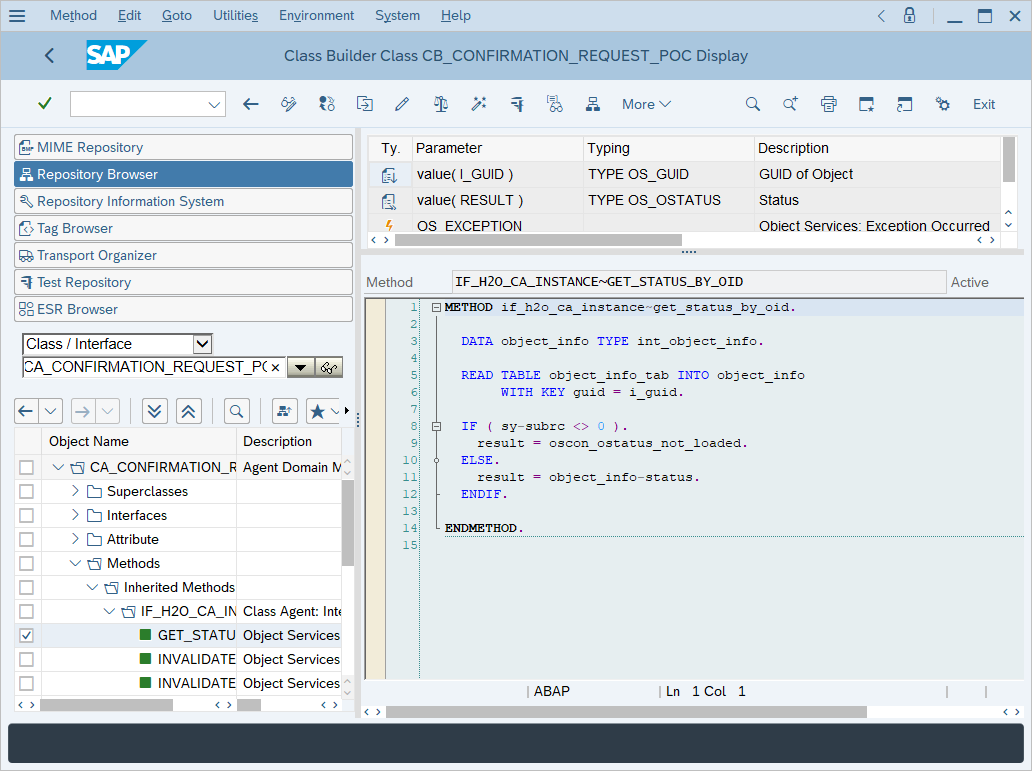Viewport: 1032px width, 771px height.
Task: Click the Print icon in the toolbar
Action: (828, 104)
